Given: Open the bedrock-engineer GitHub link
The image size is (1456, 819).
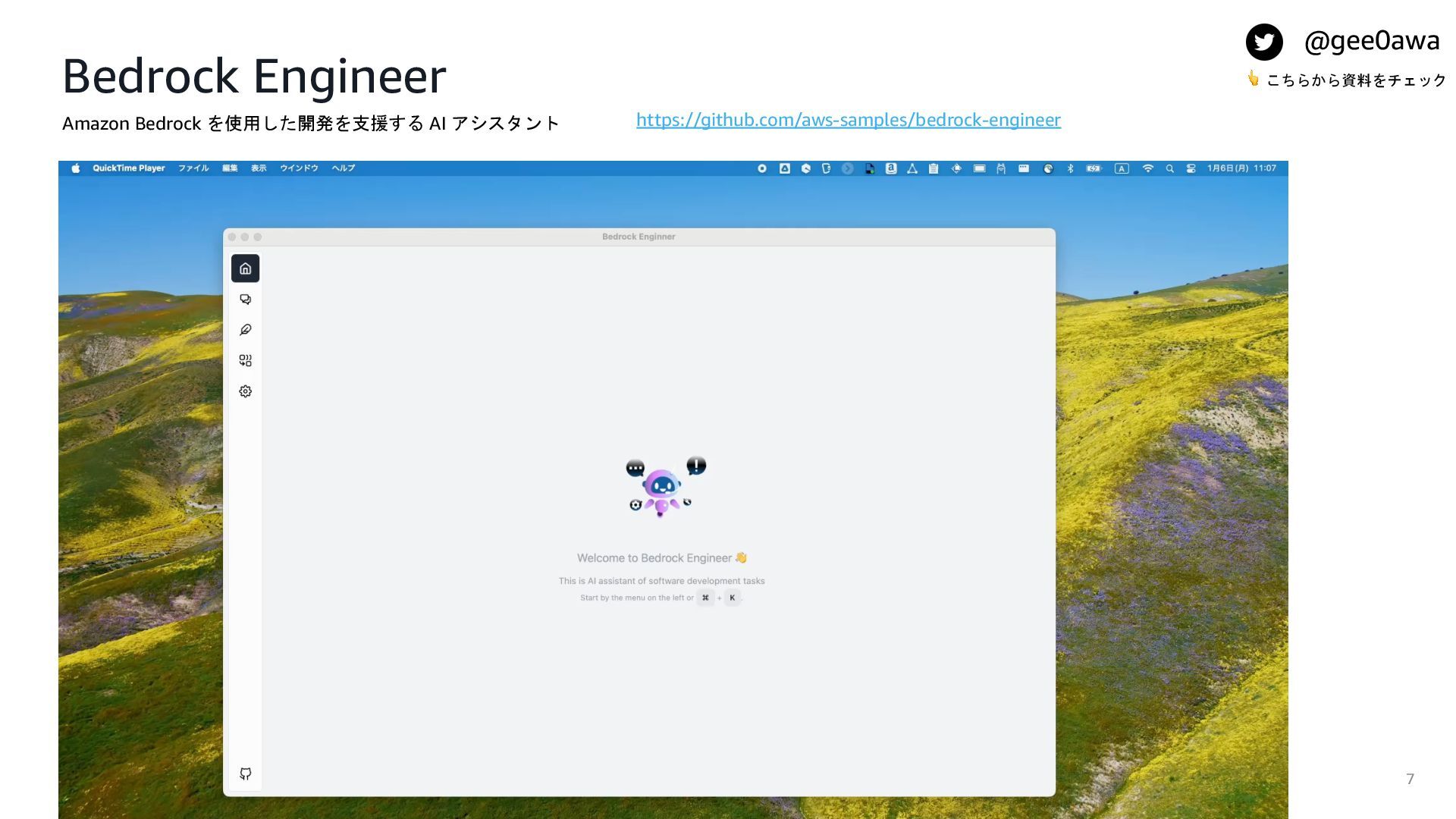Looking at the screenshot, I should tap(848, 120).
